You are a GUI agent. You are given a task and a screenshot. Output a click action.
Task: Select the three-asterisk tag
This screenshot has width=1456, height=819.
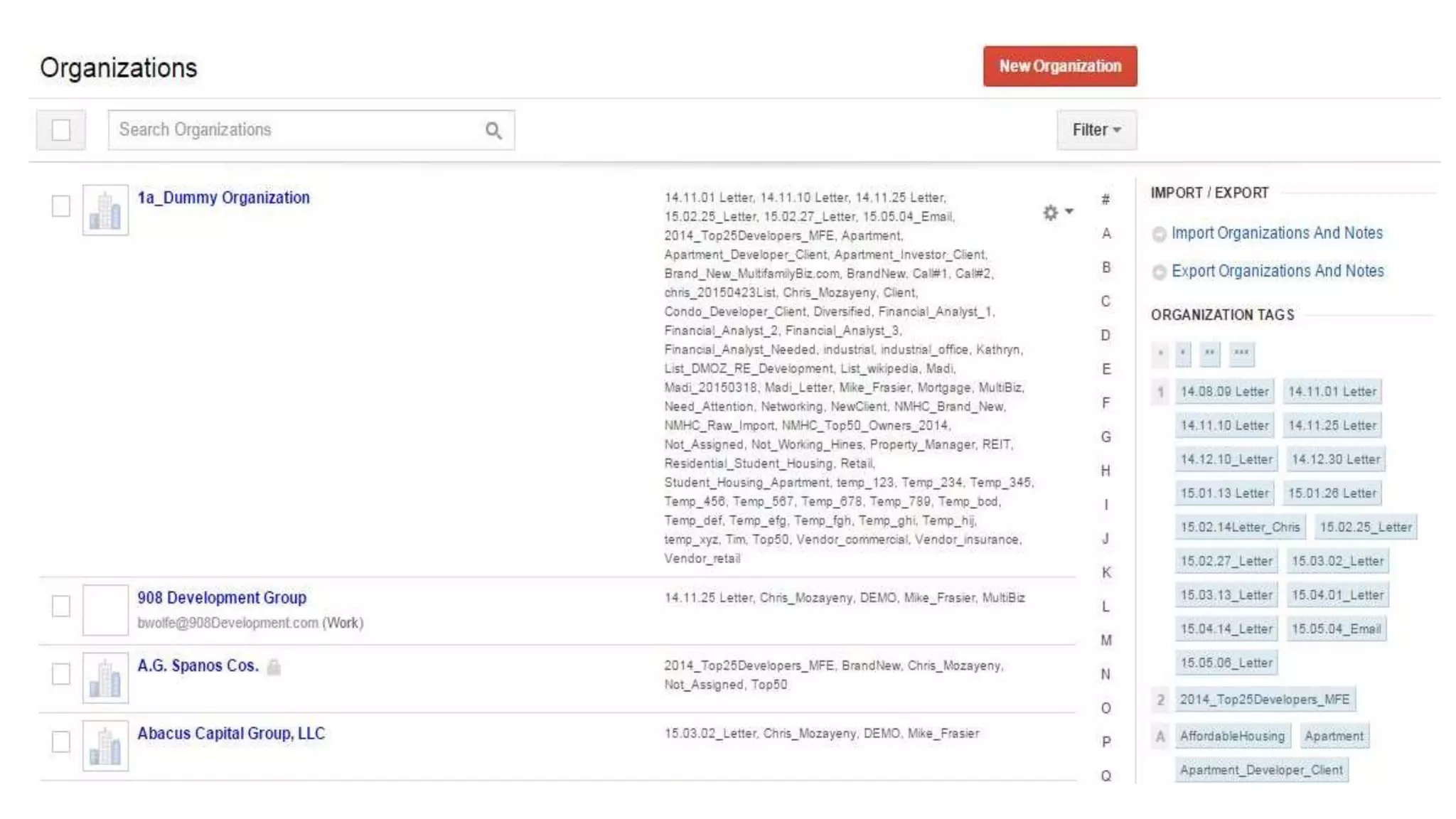coord(1241,353)
